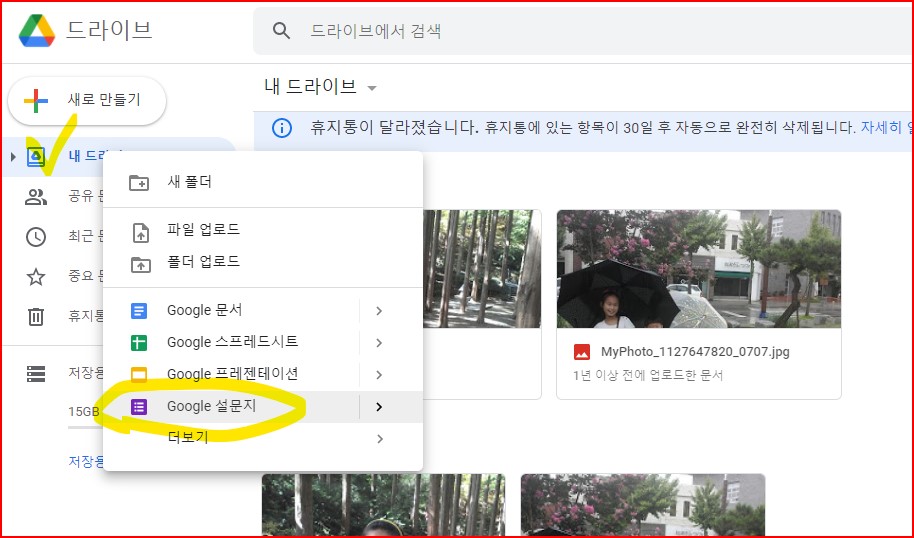The height and width of the screenshot is (538, 914).
Task: Choose 파일 업로드 from the menu
Action: coord(263,230)
